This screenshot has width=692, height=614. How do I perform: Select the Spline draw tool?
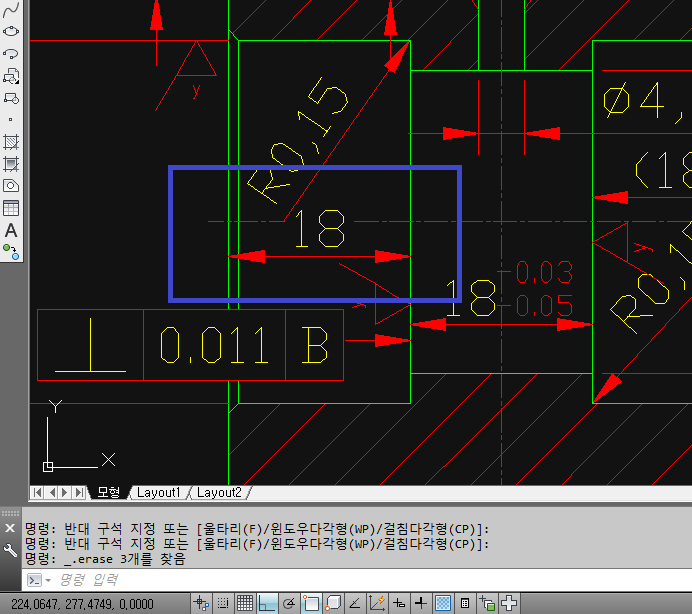pyautogui.click(x=11, y=9)
